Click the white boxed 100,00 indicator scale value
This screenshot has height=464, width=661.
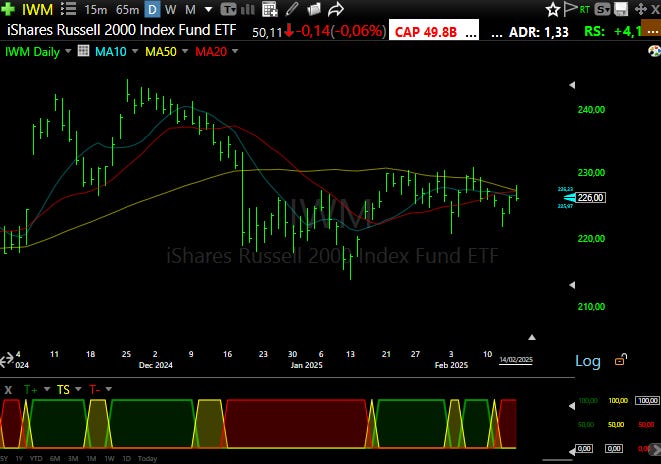(x=647, y=400)
